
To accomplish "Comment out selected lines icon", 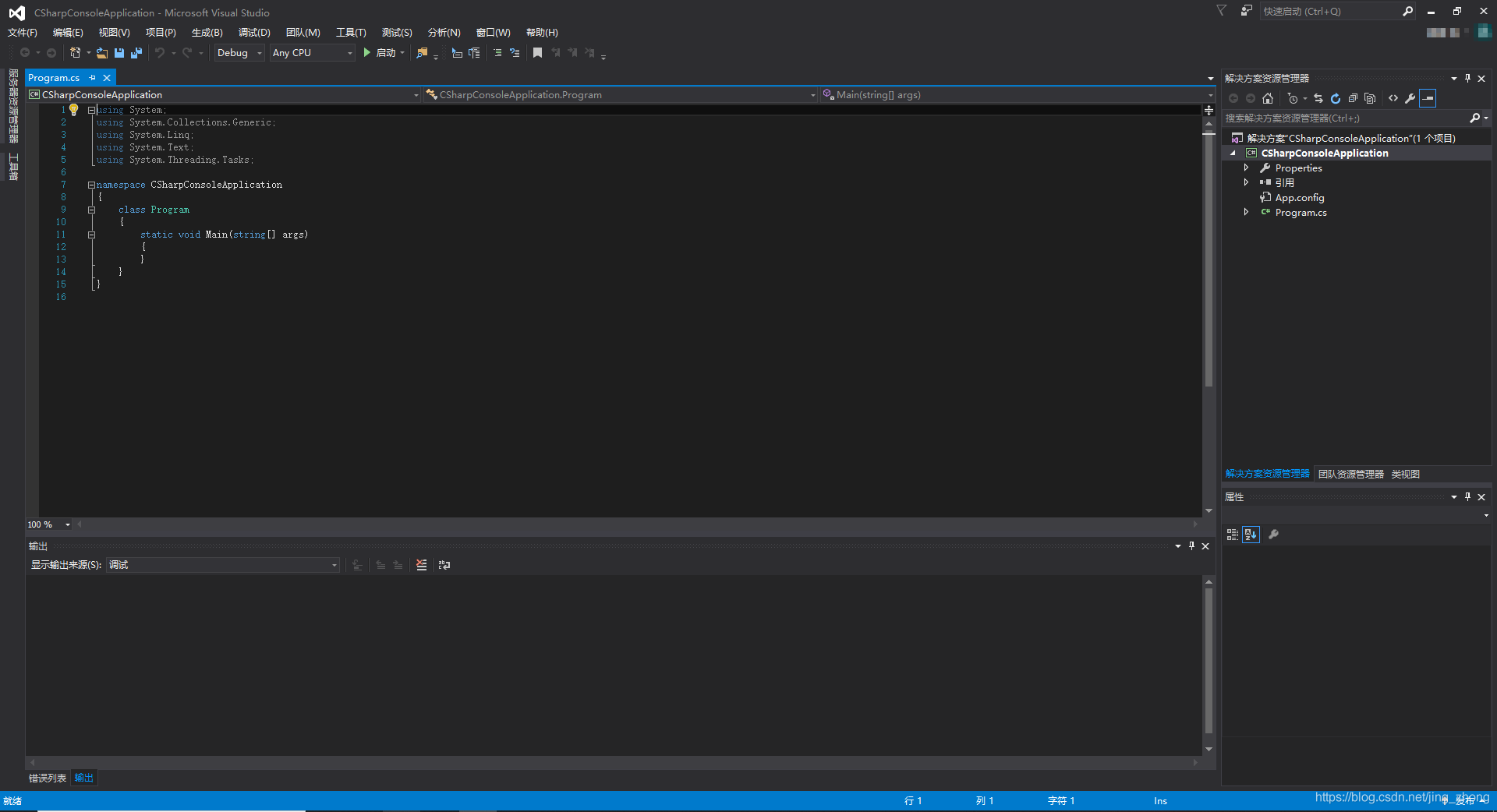I will [x=497, y=53].
